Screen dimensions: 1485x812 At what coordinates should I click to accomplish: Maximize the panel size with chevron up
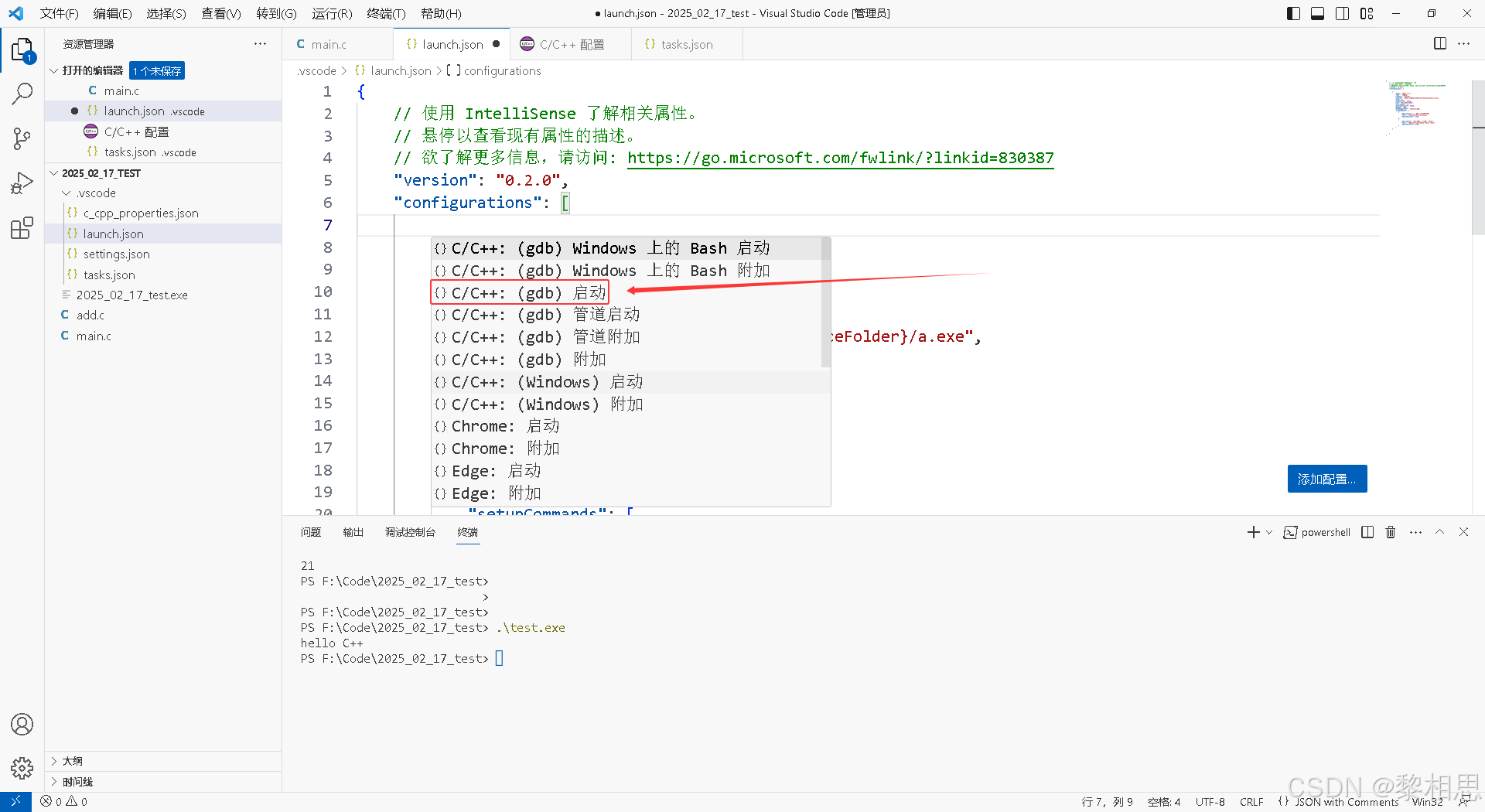click(x=1440, y=532)
